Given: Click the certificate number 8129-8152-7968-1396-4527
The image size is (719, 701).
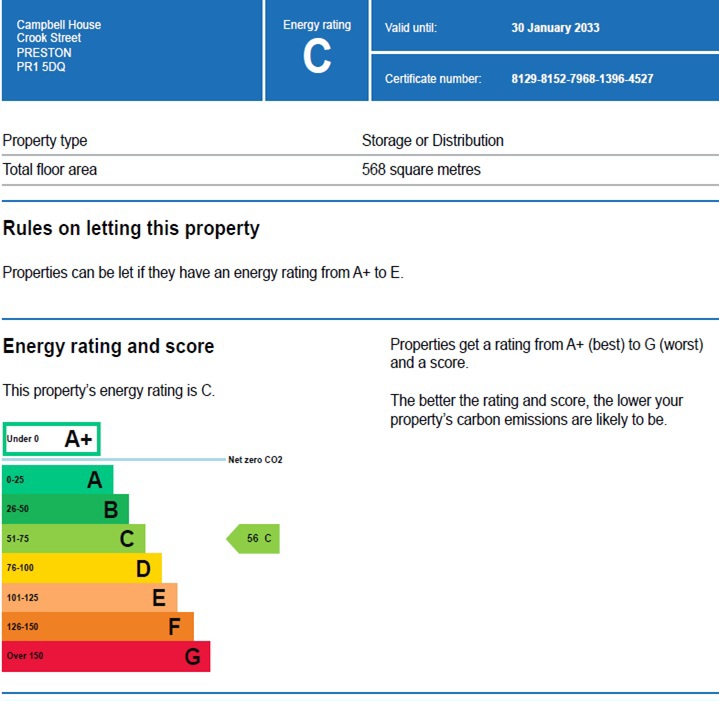Looking at the screenshot, I should click(x=582, y=79).
